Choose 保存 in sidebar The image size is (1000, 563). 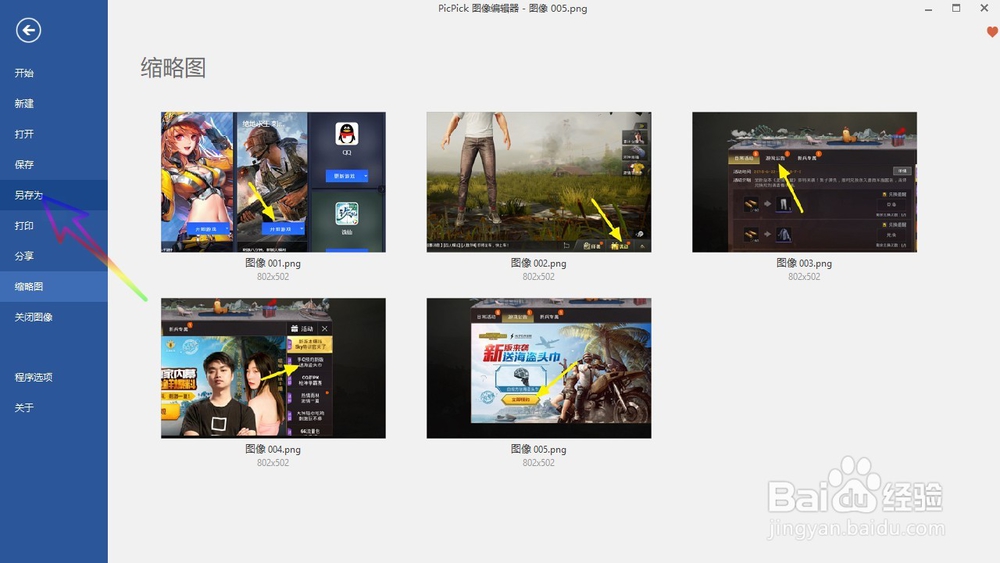pyautogui.click(x=54, y=165)
